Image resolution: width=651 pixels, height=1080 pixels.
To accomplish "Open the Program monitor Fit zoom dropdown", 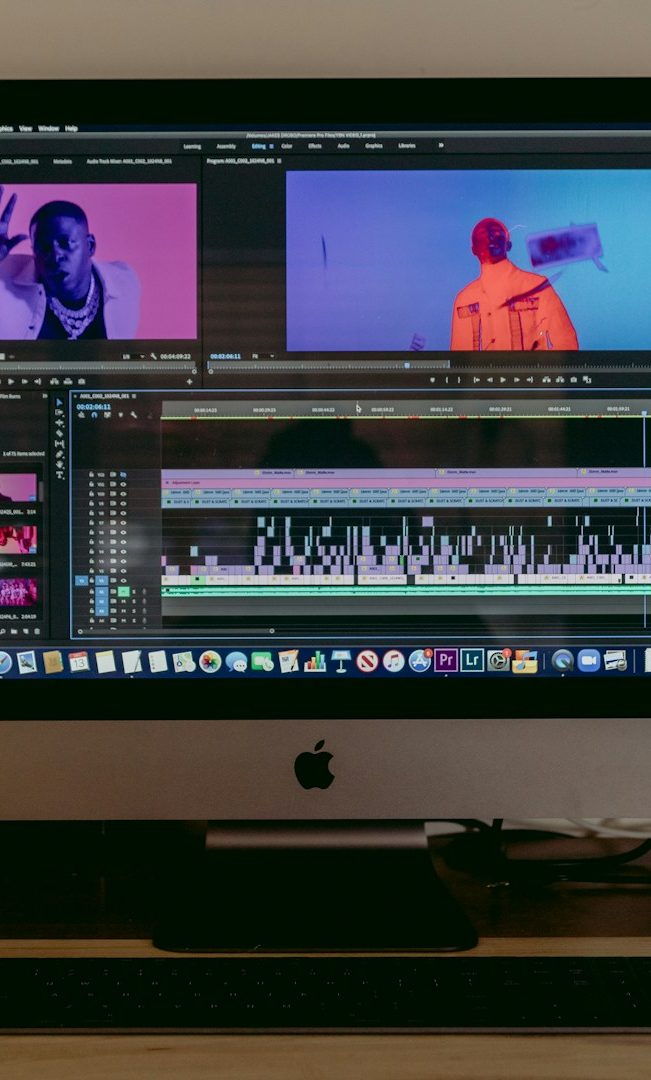I will pos(265,356).
